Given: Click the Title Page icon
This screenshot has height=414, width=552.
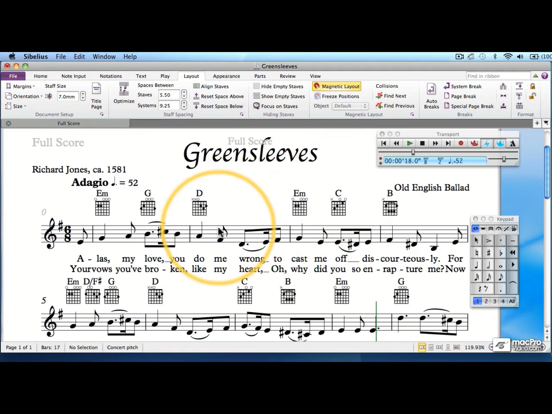Looking at the screenshot, I should click(x=96, y=96).
